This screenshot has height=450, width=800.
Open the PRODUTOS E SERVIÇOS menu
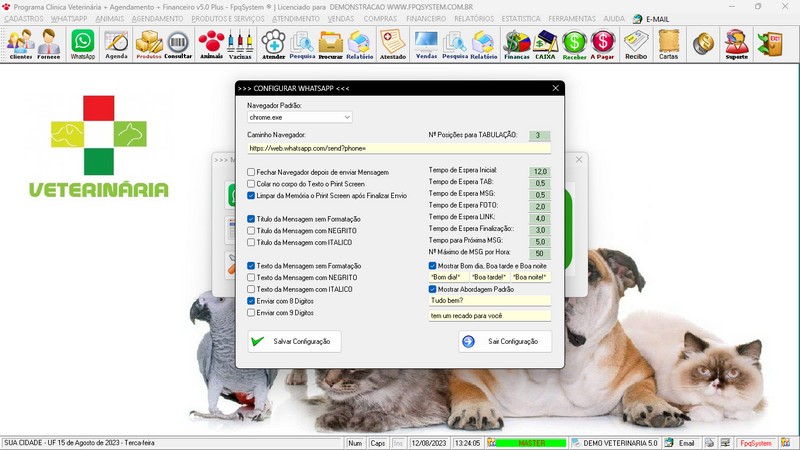click(x=228, y=19)
